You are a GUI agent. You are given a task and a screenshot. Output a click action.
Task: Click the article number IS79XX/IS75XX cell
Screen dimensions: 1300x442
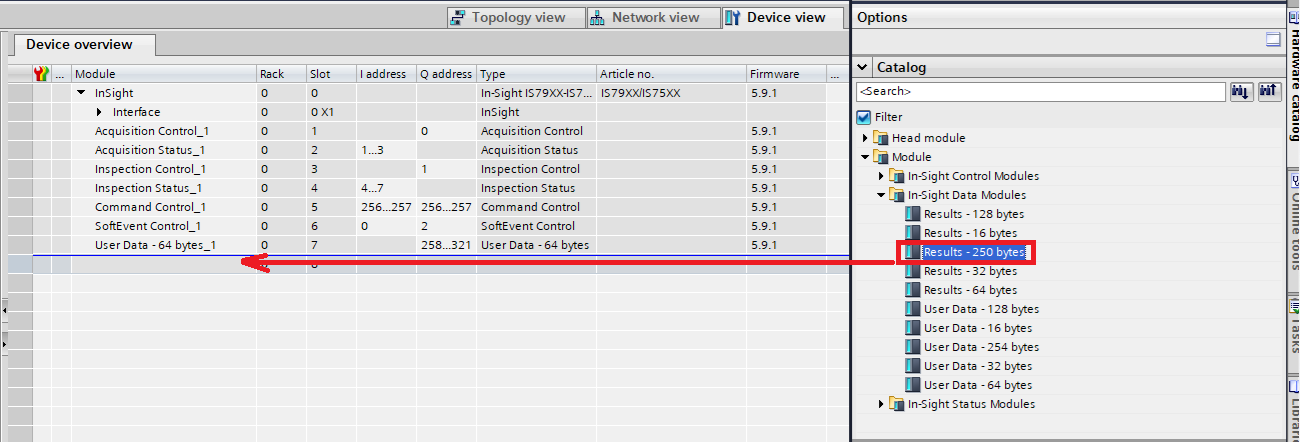coord(671,92)
